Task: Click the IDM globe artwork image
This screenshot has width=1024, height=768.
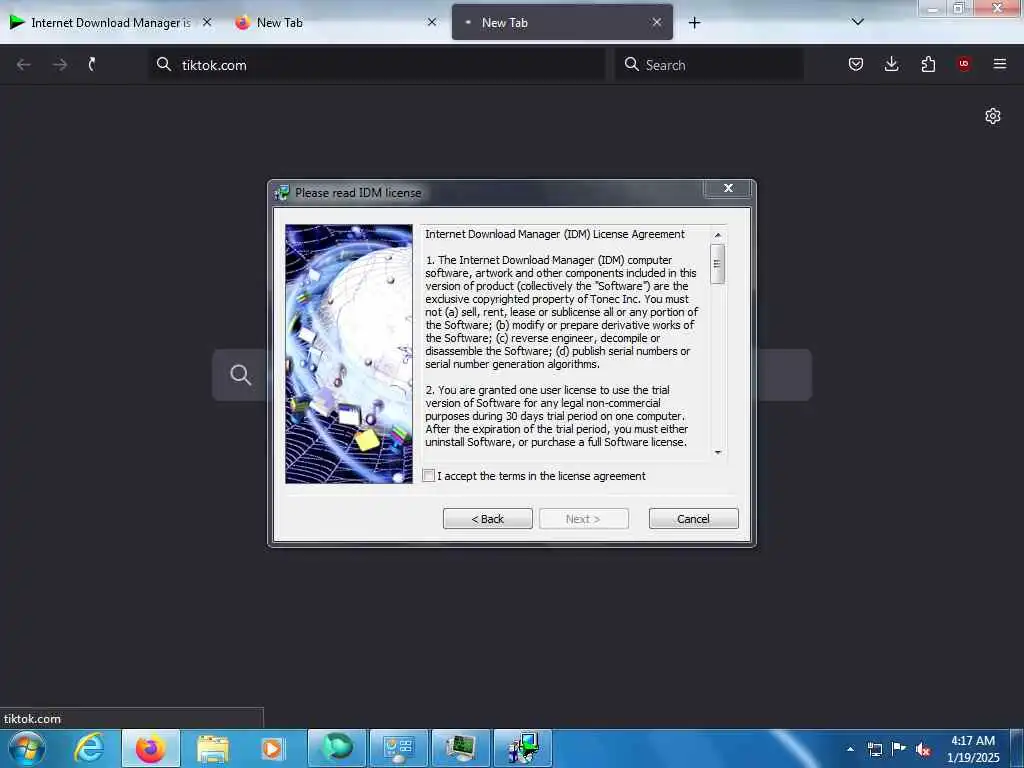Action: pos(349,354)
